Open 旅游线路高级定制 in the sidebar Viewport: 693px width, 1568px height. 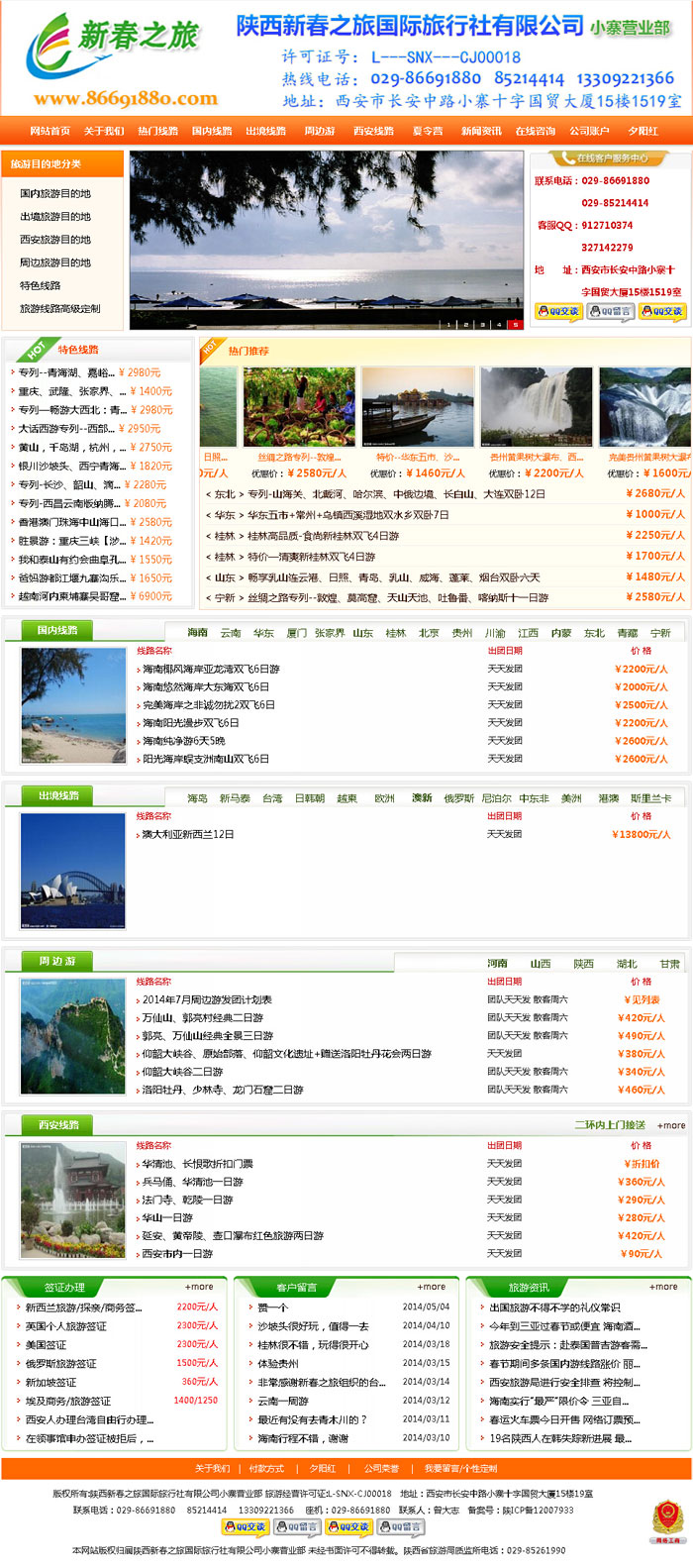click(x=60, y=309)
